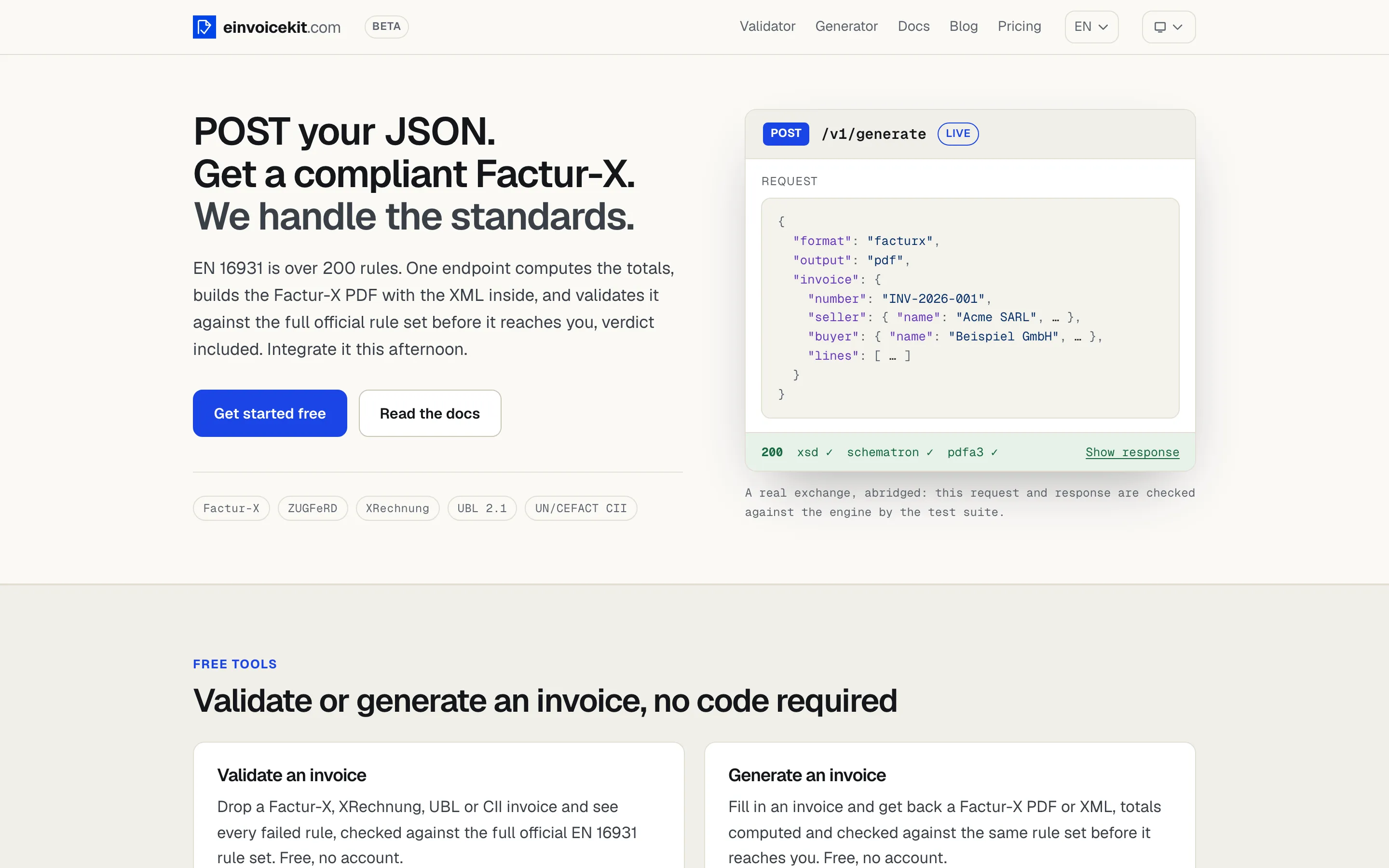Screen dimensions: 1389x868
Task: Click the FREE TOOLS section label
Action: pos(235,664)
